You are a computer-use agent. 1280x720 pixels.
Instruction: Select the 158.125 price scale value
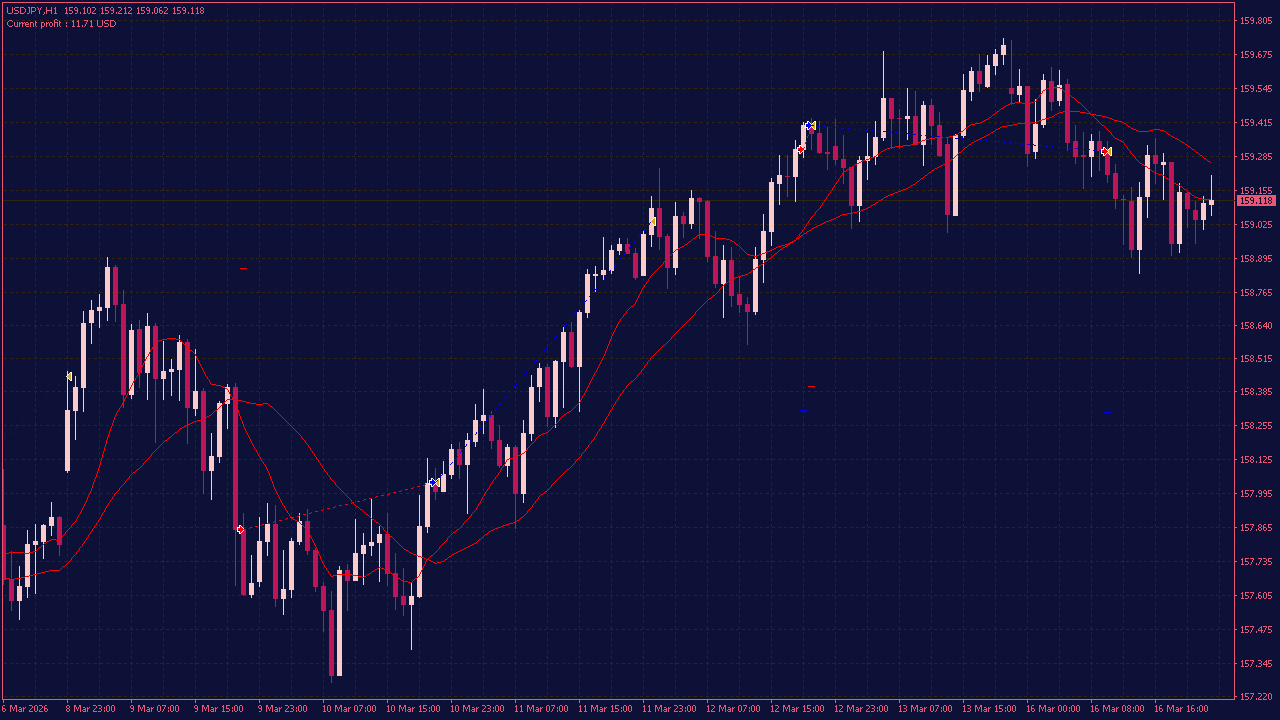click(x=1256, y=460)
